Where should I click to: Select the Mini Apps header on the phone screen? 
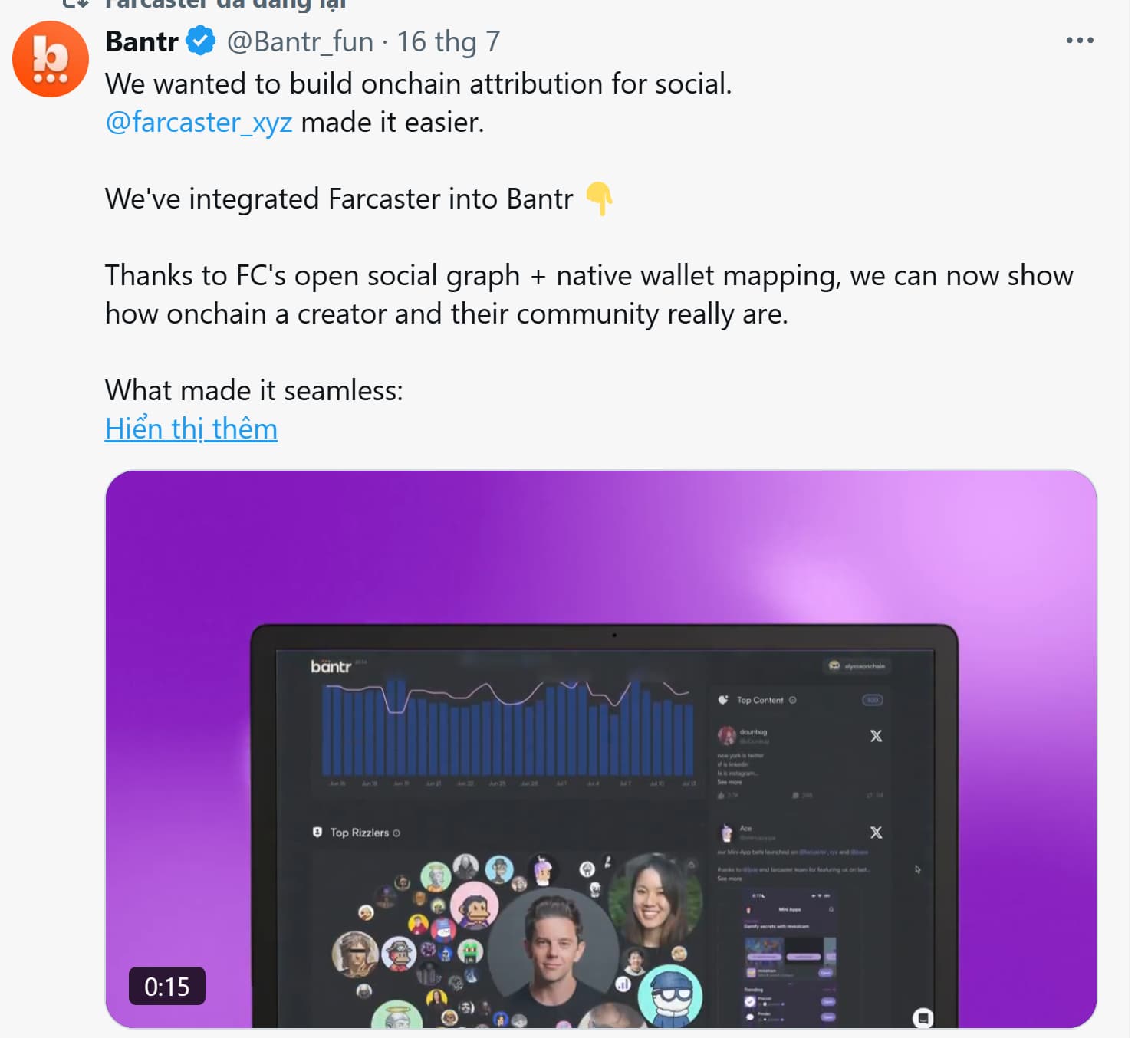[789, 909]
